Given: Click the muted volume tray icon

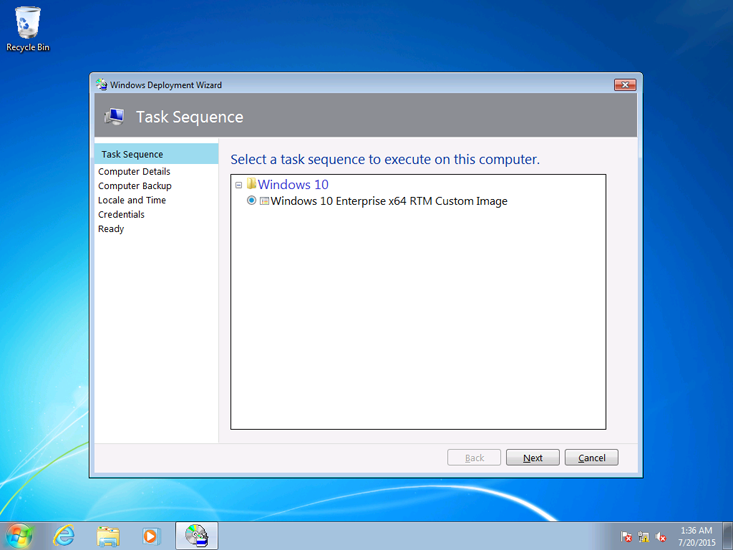Looking at the screenshot, I should [660, 537].
